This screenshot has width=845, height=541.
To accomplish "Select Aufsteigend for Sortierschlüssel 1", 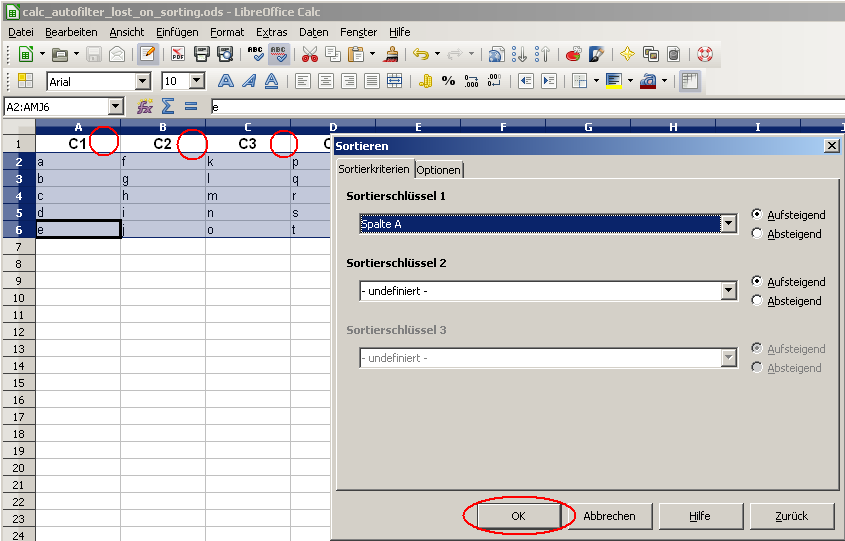I will [x=757, y=214].
